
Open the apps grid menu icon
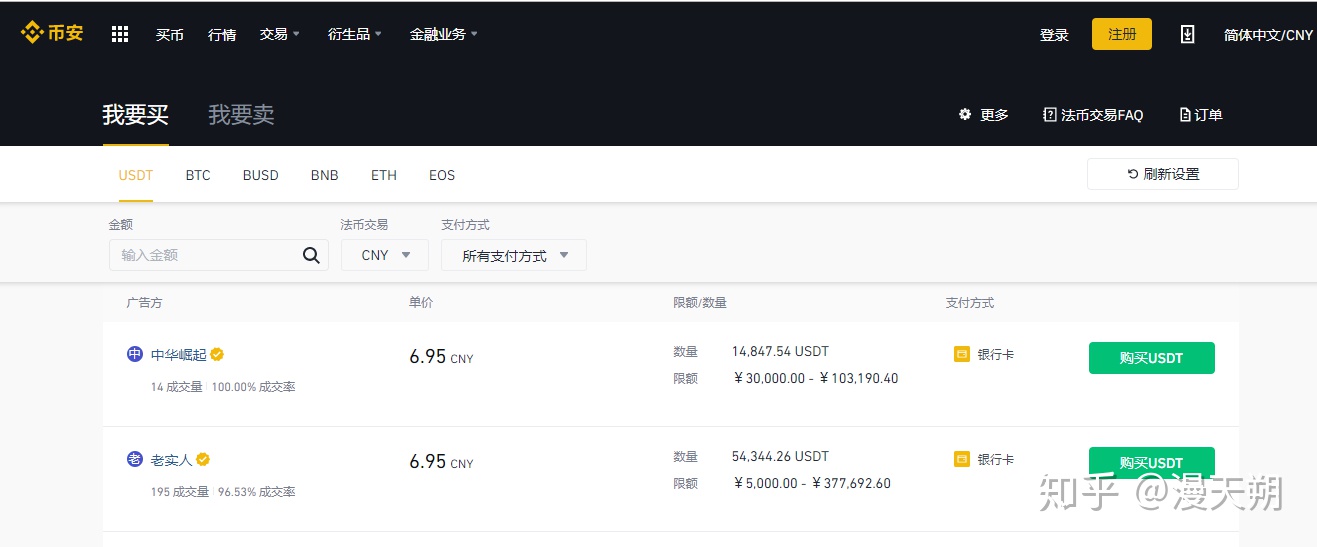[120, 34]
